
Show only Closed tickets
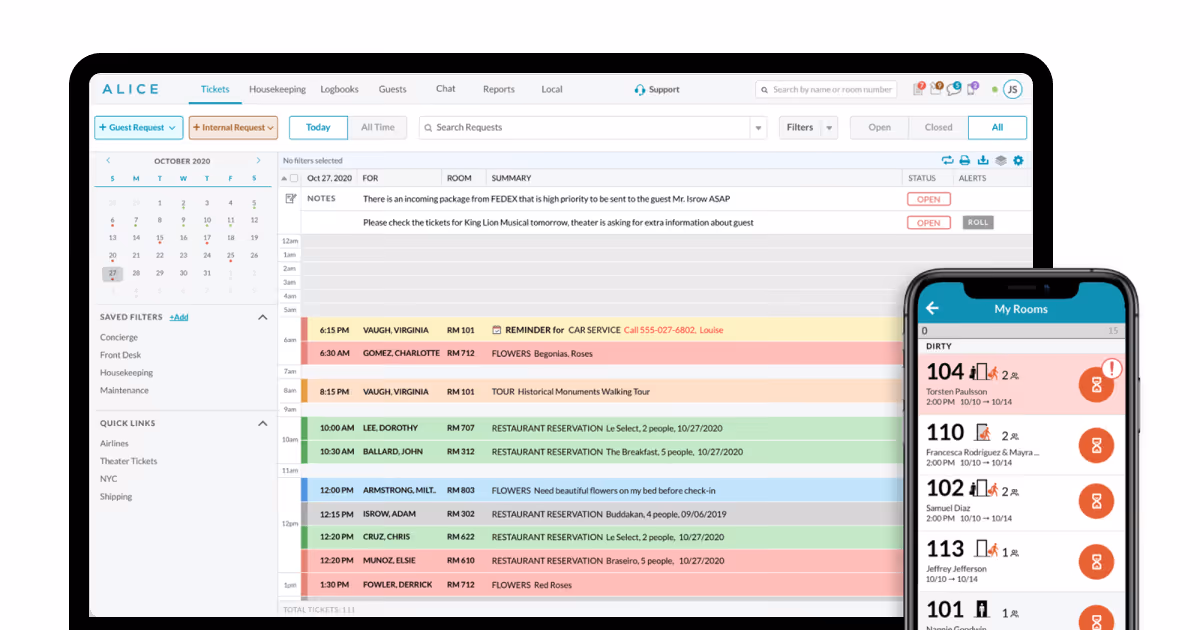pos(939,127)
